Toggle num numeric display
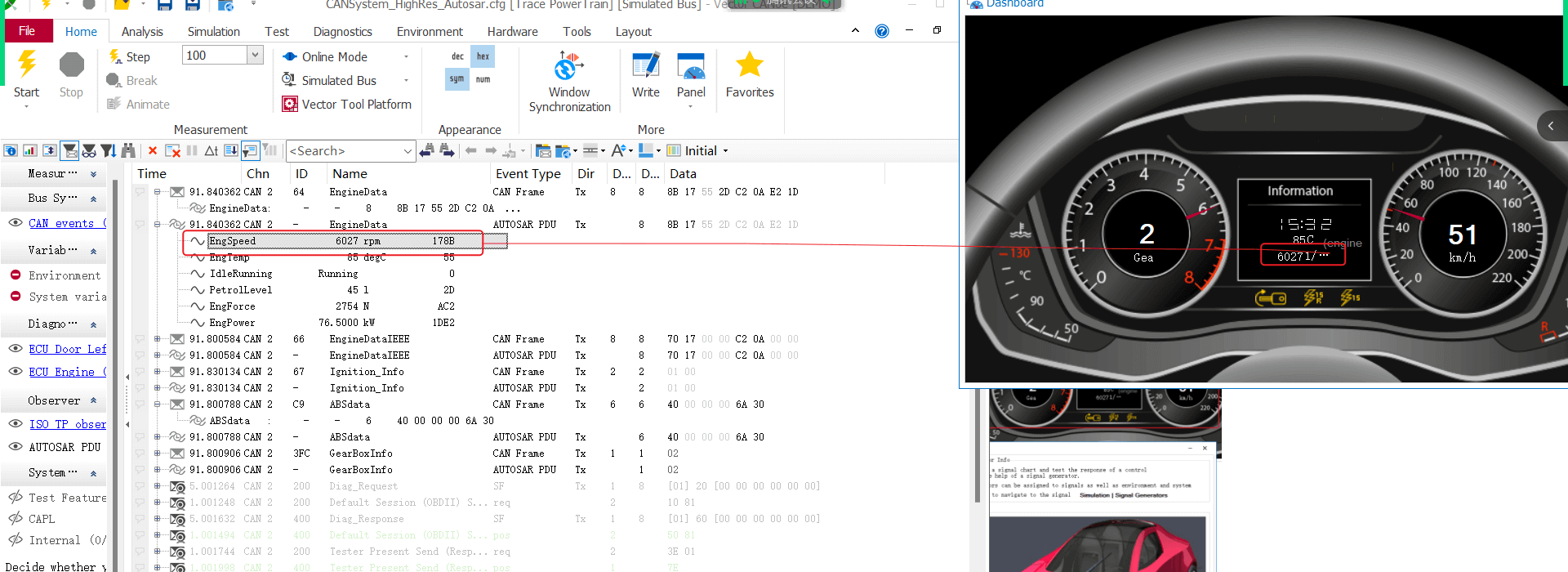The image size is (1568, 572). tap(483, 79)
